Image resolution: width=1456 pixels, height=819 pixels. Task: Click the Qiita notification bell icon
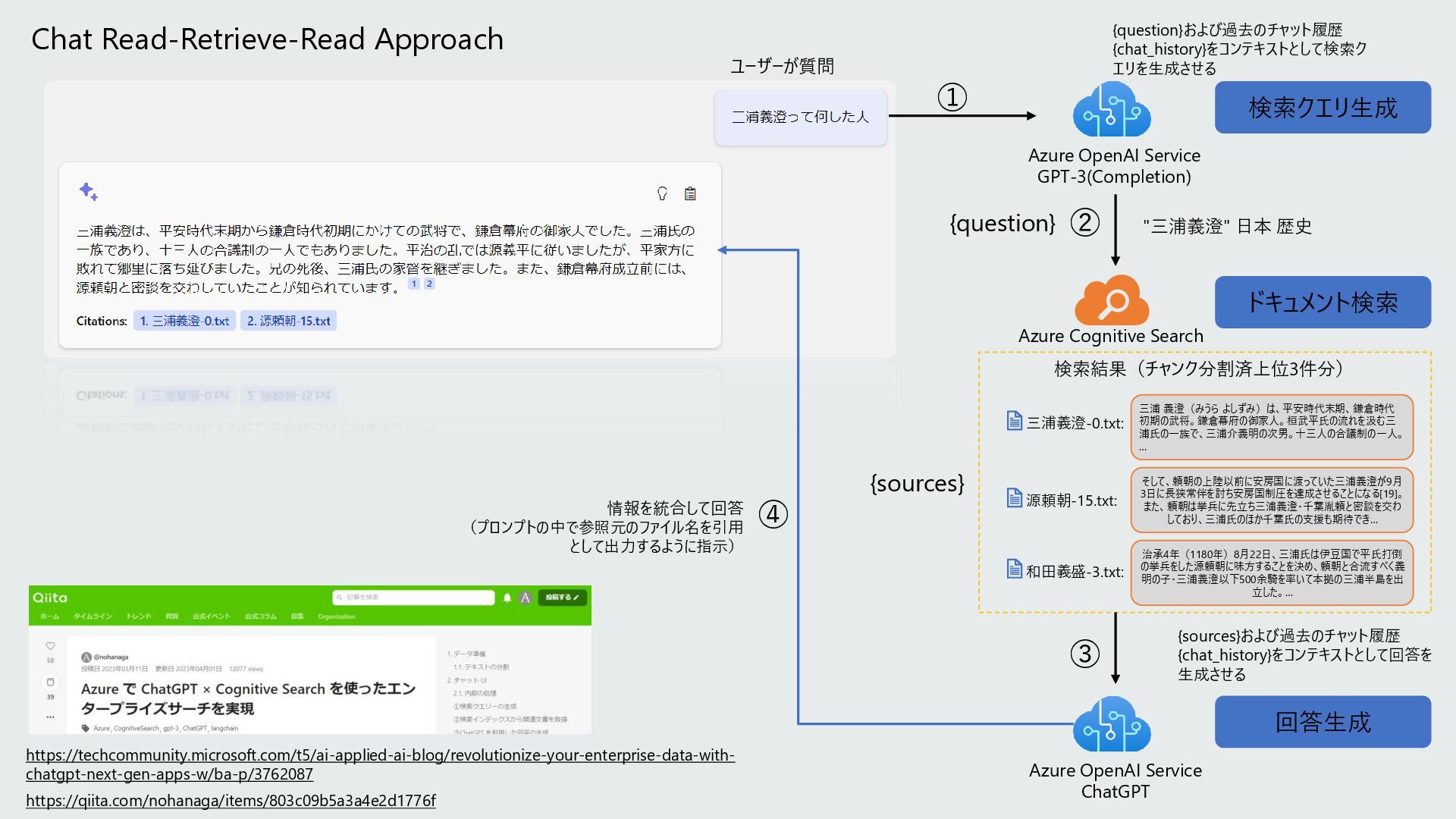507,598
